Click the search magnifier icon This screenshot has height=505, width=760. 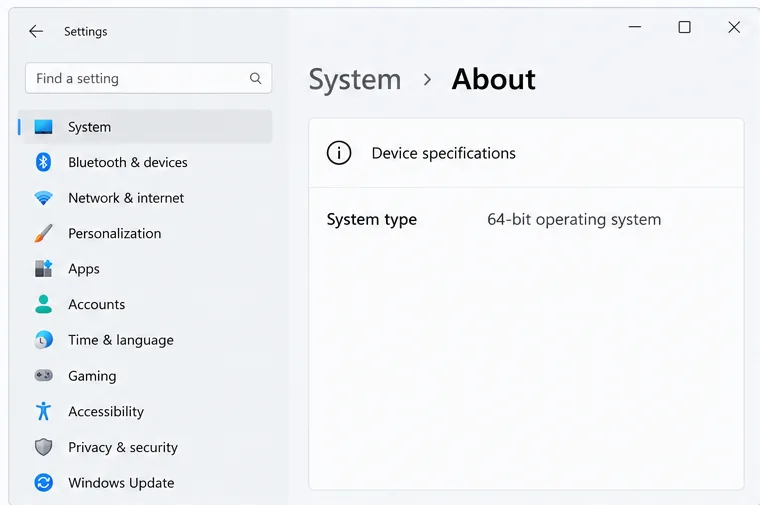coord(255,78)
